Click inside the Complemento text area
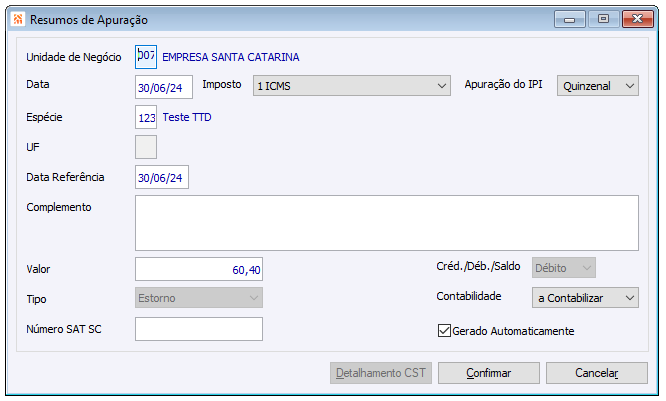This screenshot has width=666, height=401. (x=386, y=222)
